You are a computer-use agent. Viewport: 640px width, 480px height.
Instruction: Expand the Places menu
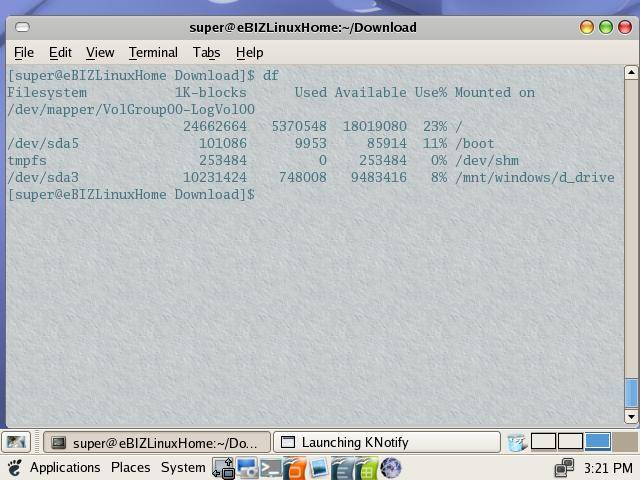pyautogui.click(x=130, y=468)
